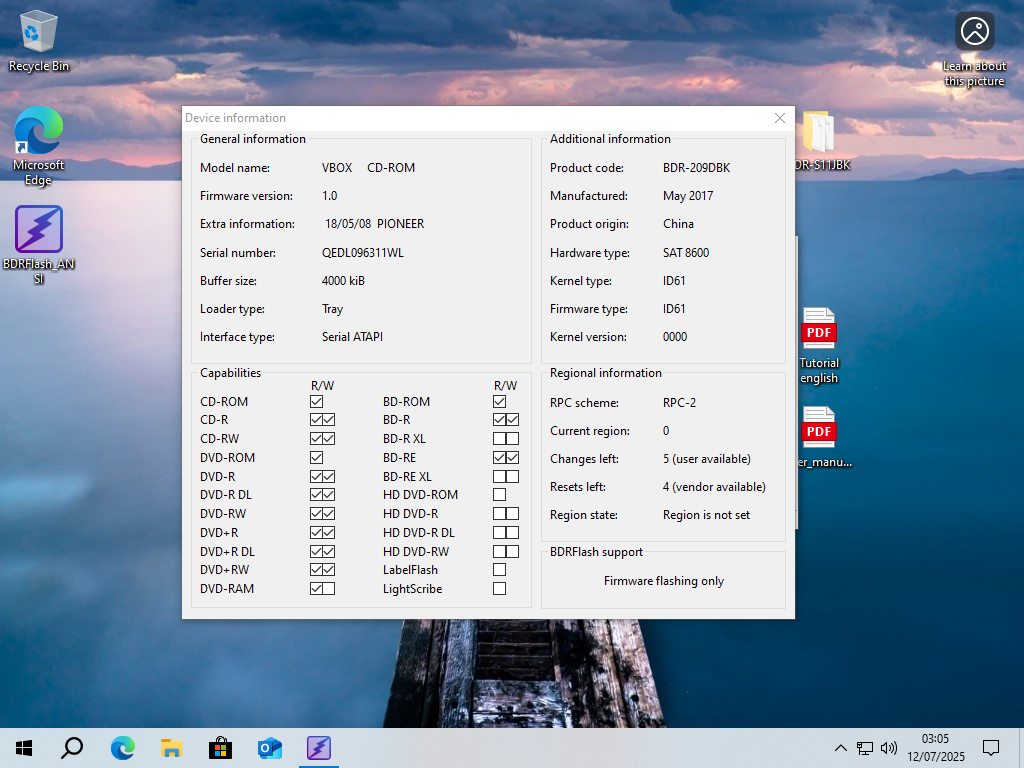The image size is (1024, 768).
Task: Click serial number QEDL096311WL
Action: 362,253
